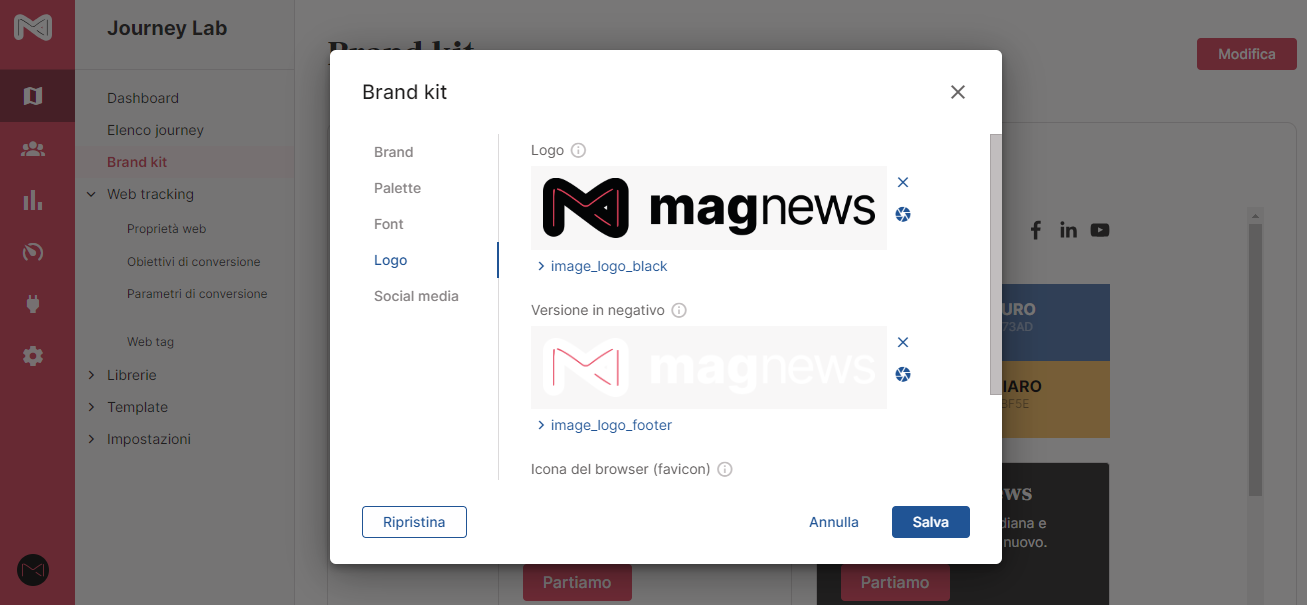Collapse the Web tracking tree section
Image resolution: width=1307 pixels, height=605 pixels.
pyautogui.click(x=91, y=194)
